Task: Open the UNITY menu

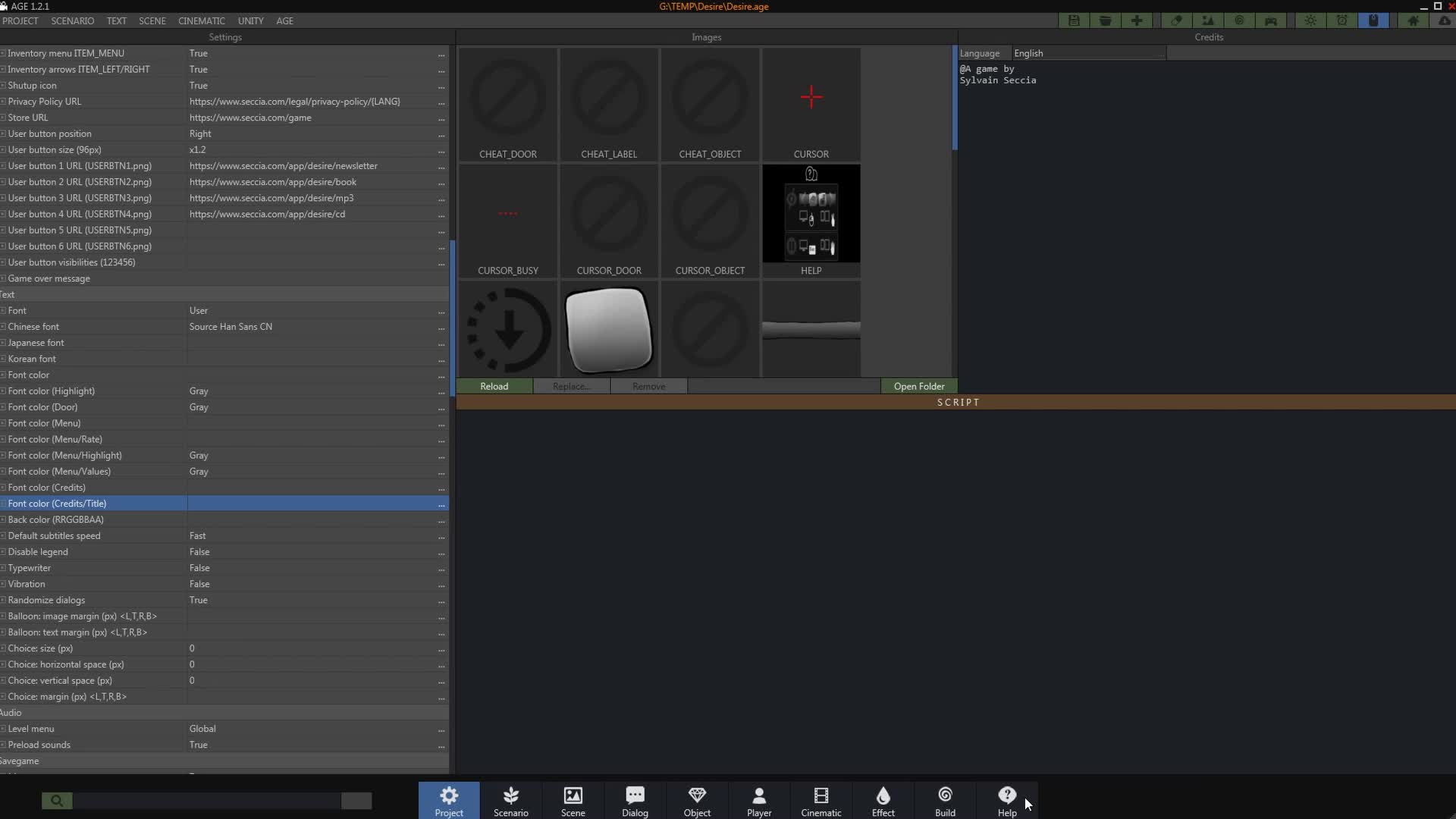Action: [250, 20]
